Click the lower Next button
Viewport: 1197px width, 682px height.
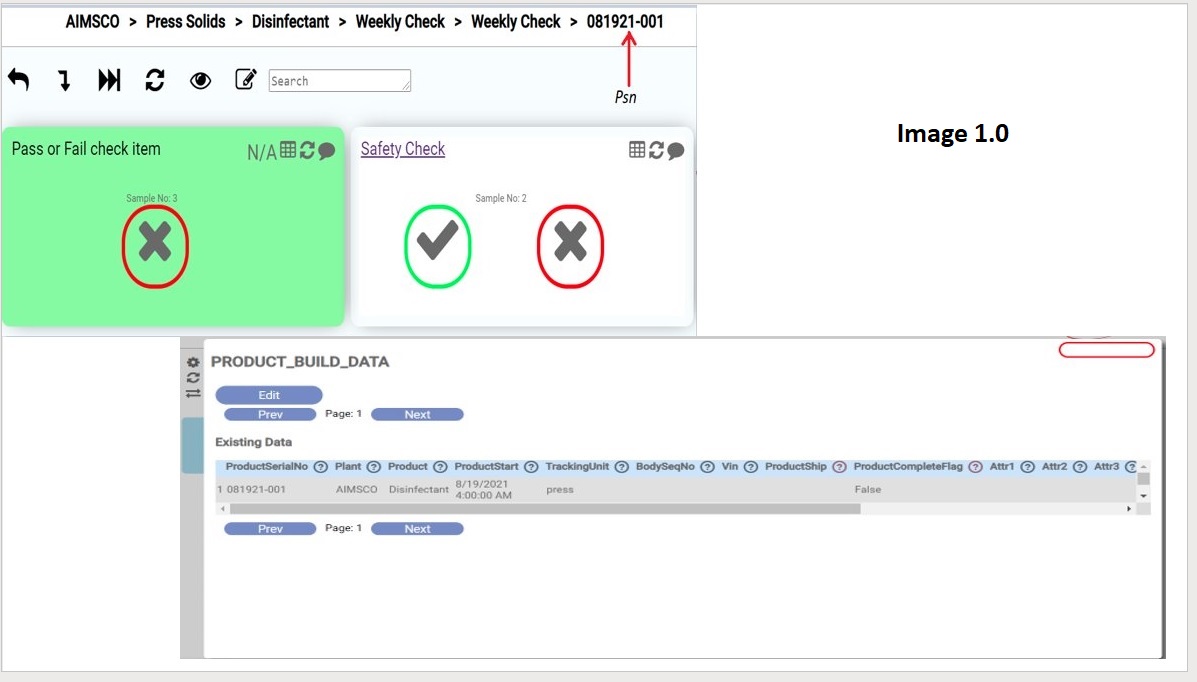418,528
